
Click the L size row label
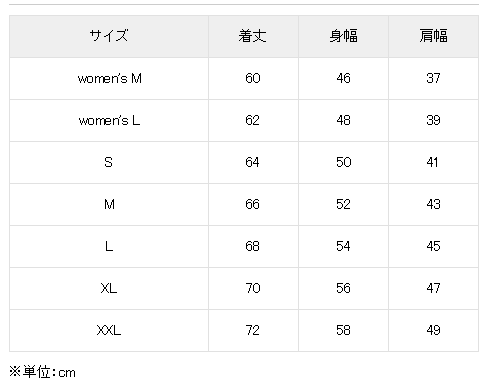(109, 247)
